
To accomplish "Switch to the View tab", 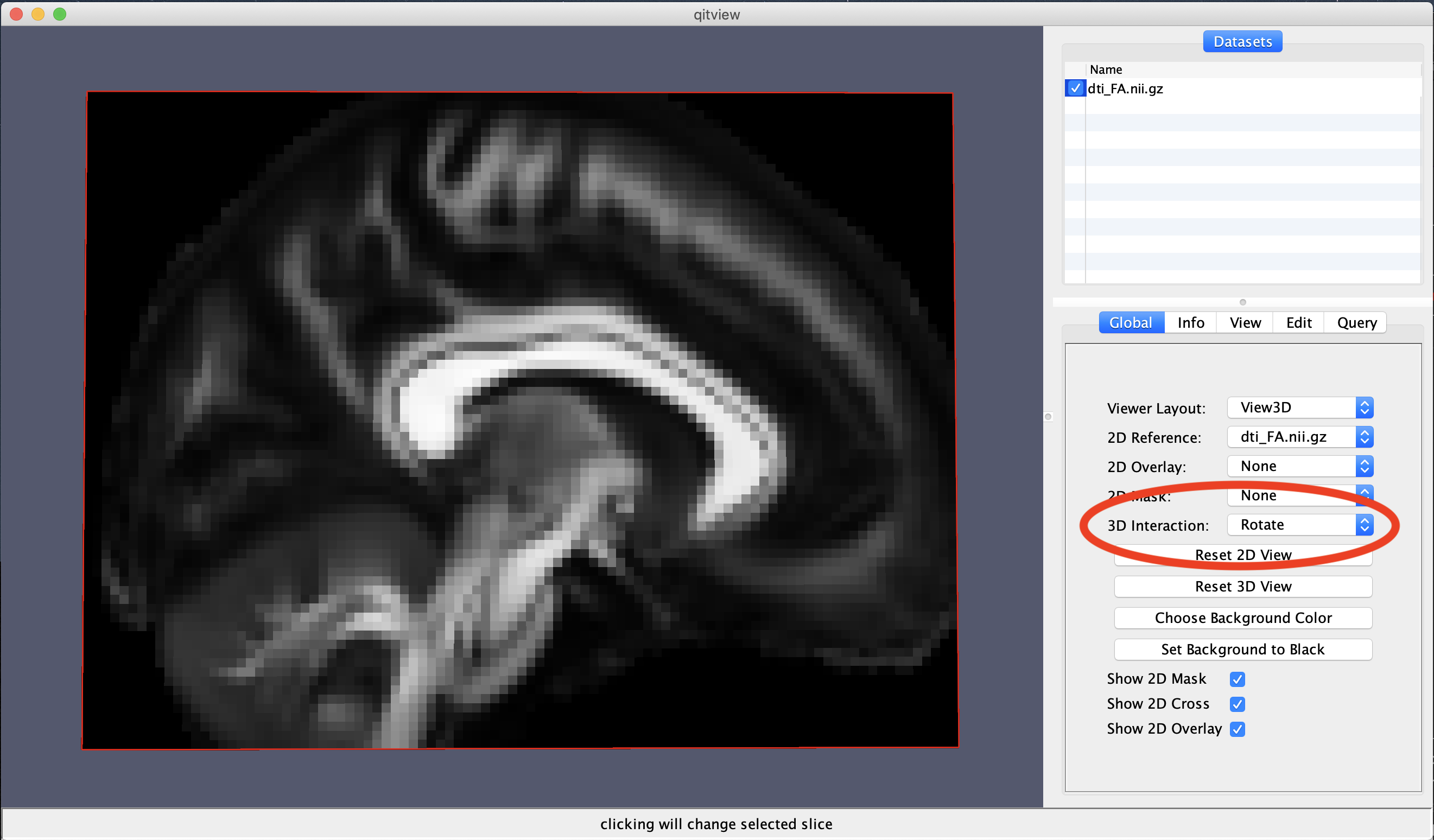I will 1245,322.
